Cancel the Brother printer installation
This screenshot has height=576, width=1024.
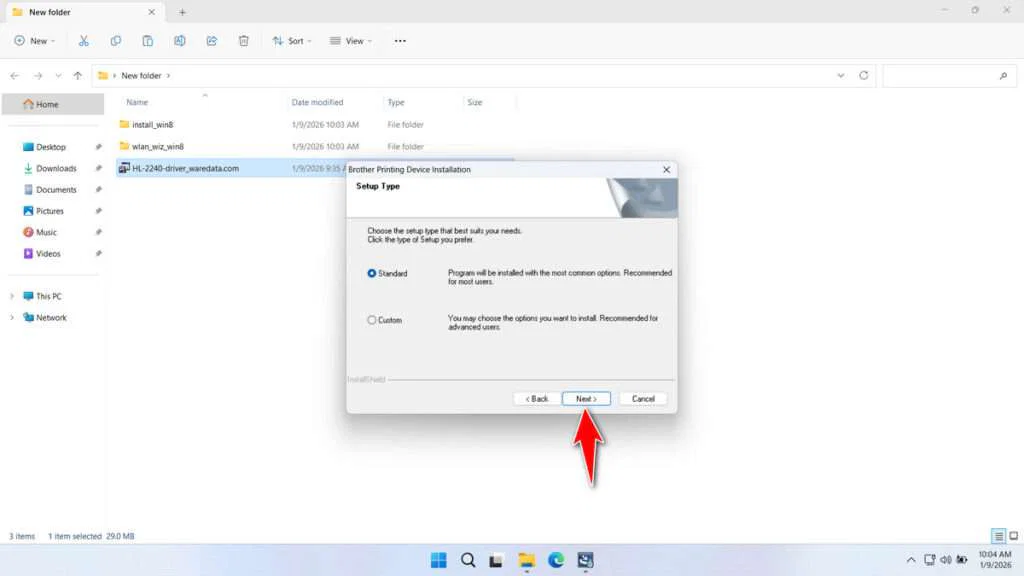coord(643,398)
